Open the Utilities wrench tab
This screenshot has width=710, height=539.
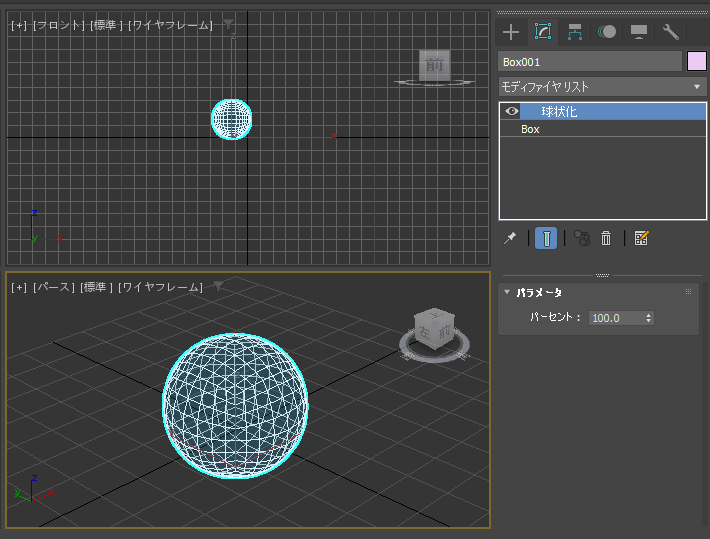(671, 32)
